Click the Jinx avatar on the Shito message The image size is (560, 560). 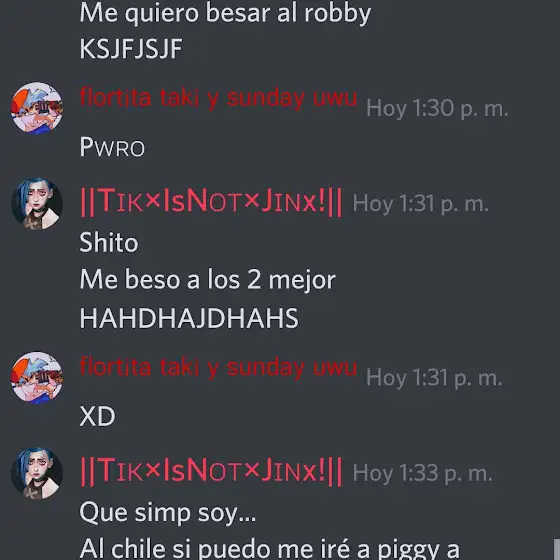(37, 204)
